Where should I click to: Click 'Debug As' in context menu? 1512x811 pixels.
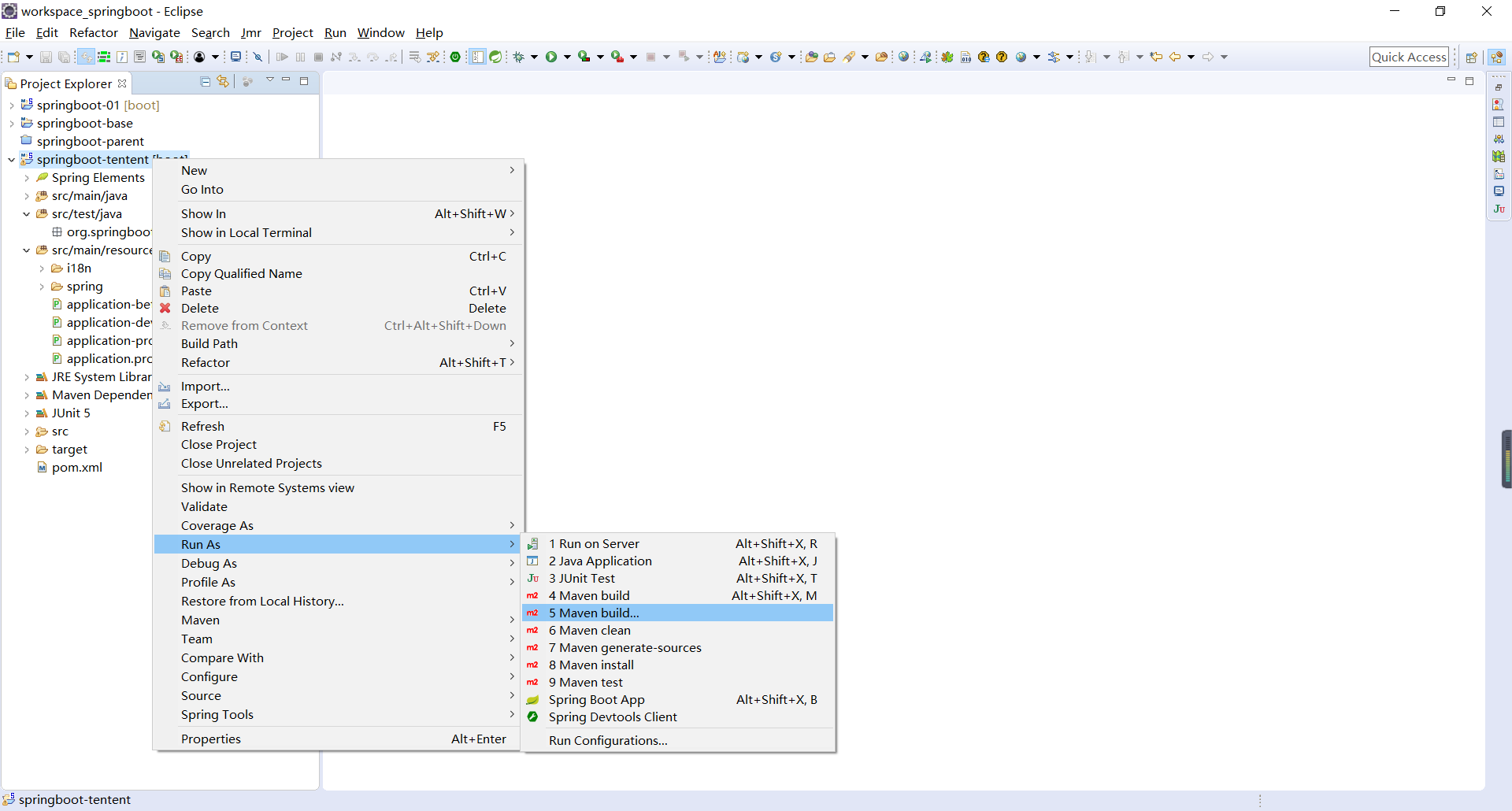[337, 563]
